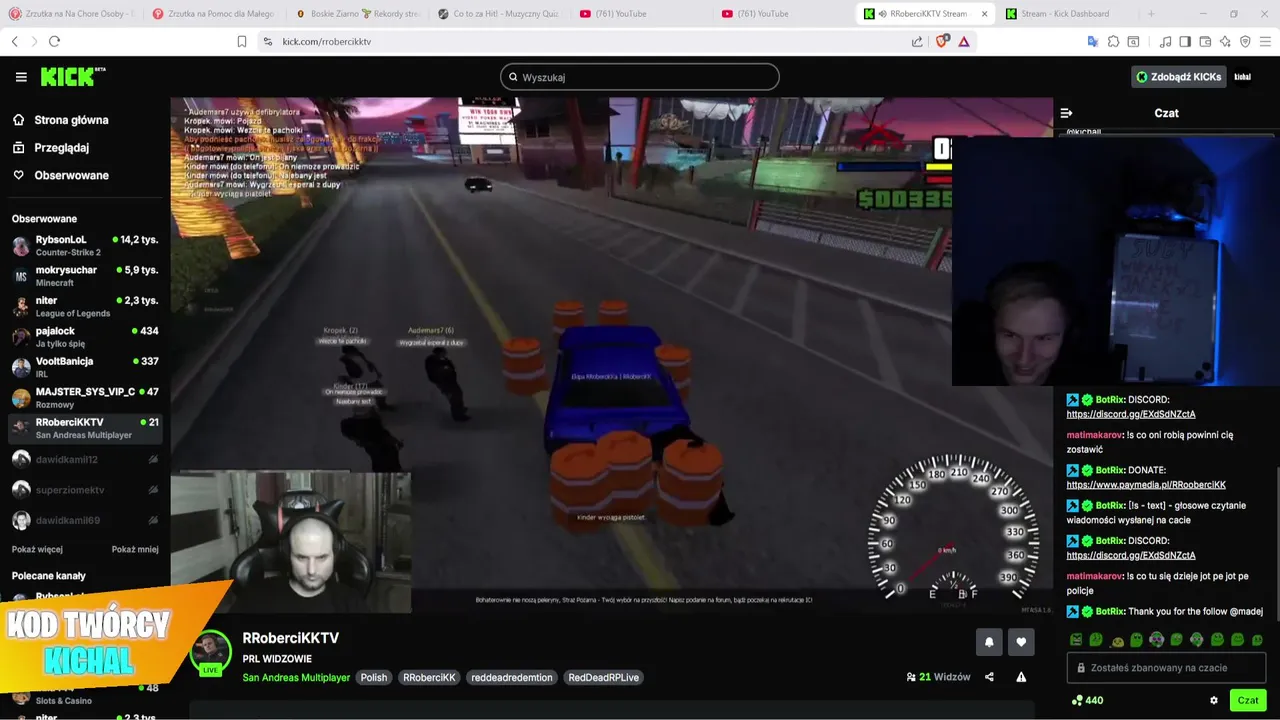Click the 21 Widzów viewer count
1280x720 pixels.
[x=938, y=677]
